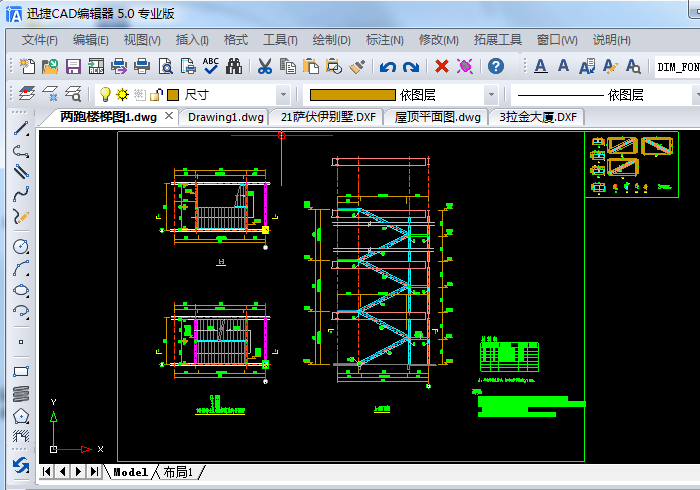
Task: Toggle the layer lock padlock
Action: point(156,94)
